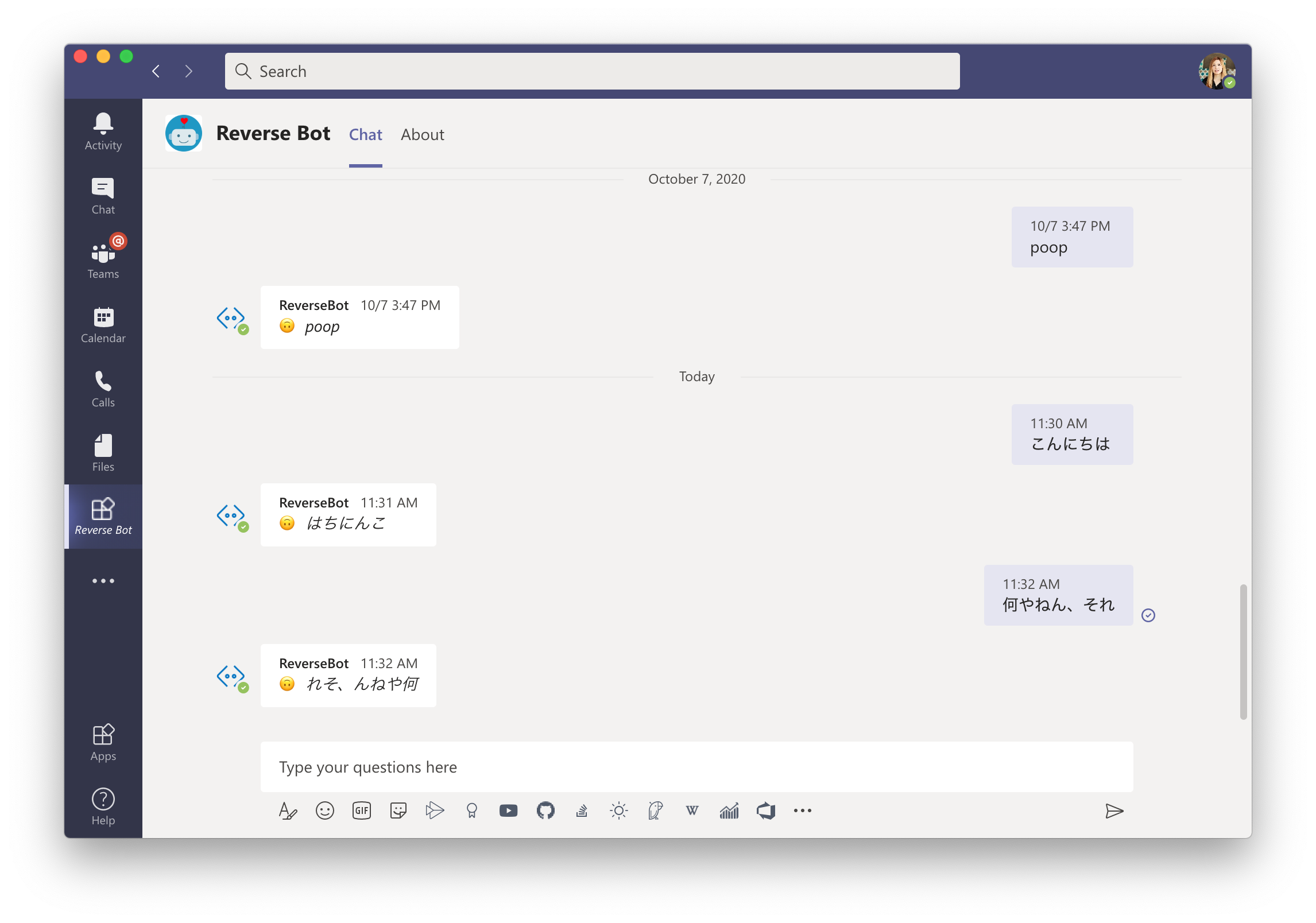Open profile avatar menu
This screenshot has width=1316, height=923.
point(1216,71)
